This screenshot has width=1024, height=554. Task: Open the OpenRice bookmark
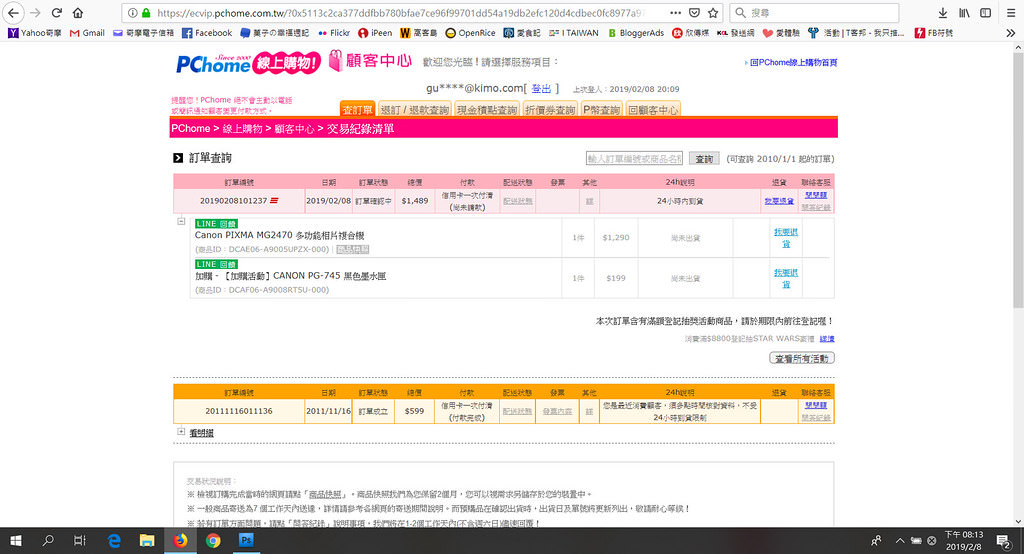470,33
